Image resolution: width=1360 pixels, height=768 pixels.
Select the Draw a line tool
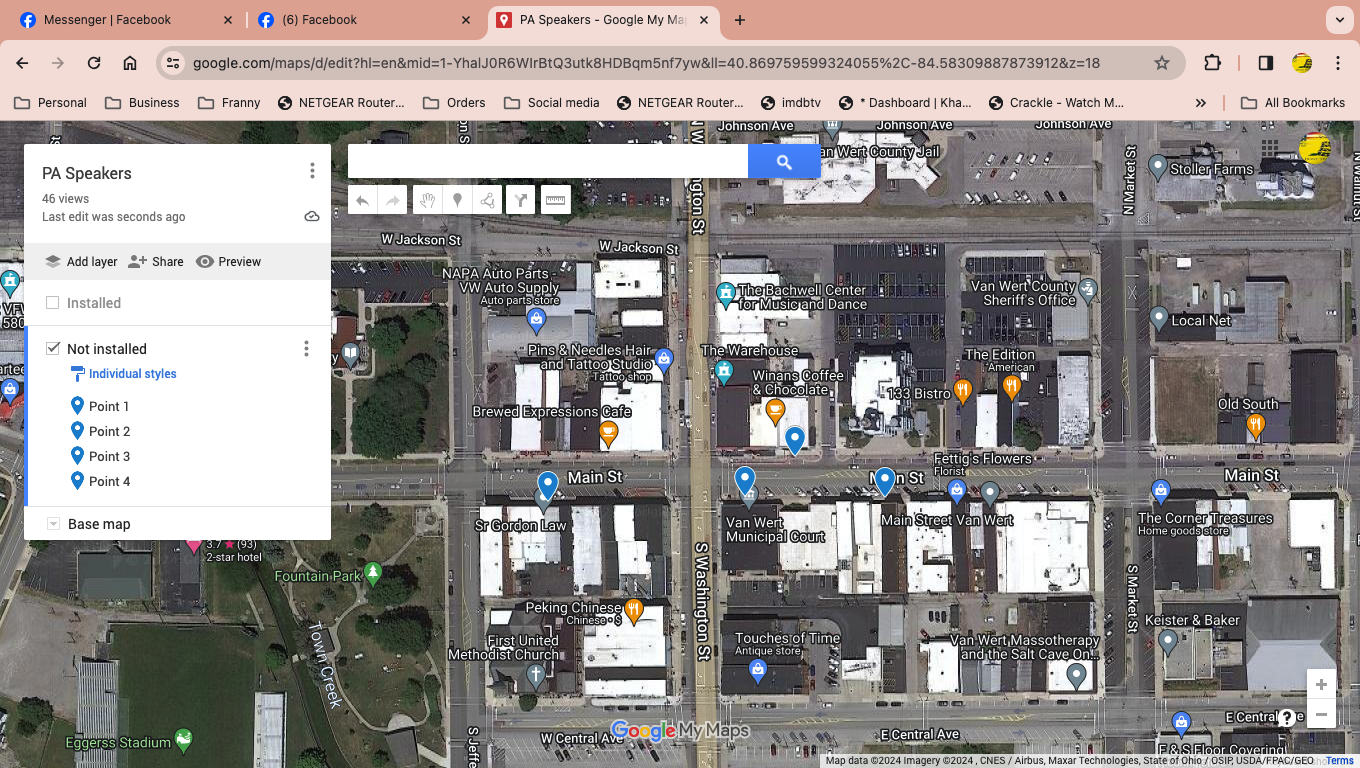[488, 201]
